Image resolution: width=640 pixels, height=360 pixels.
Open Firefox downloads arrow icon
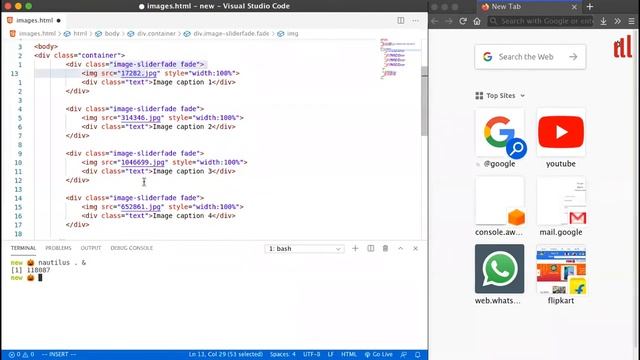(x=603, y=21)
